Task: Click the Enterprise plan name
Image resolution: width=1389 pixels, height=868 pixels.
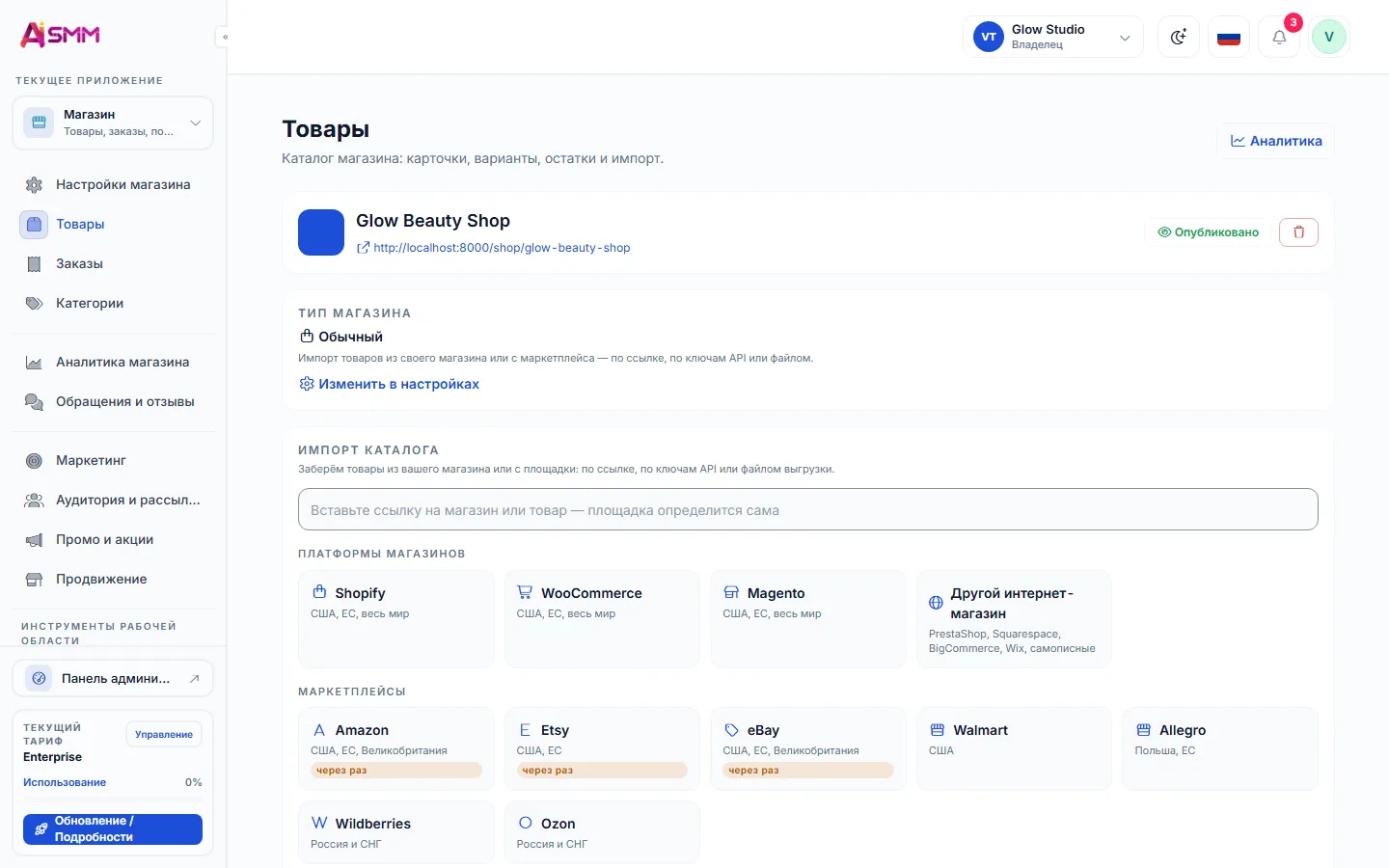Action: (53, 757)
